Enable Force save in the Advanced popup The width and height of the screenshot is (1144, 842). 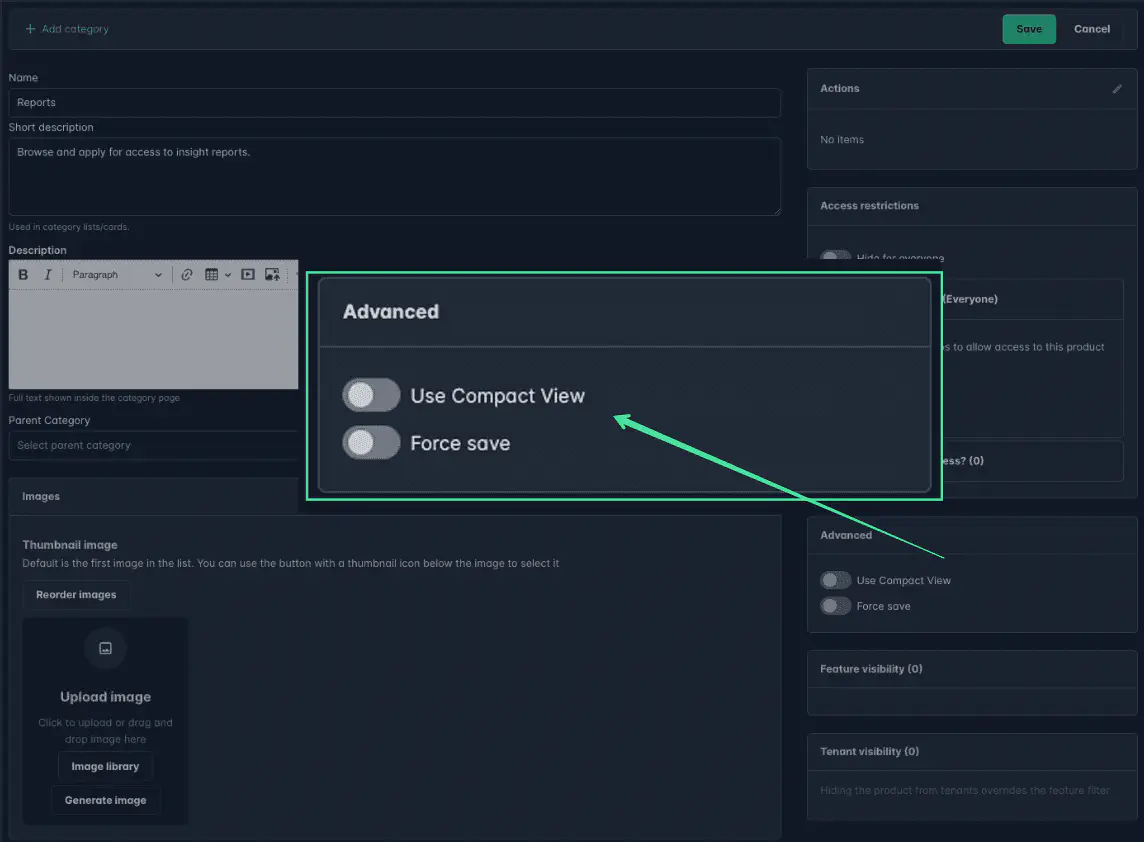point(371,441)
